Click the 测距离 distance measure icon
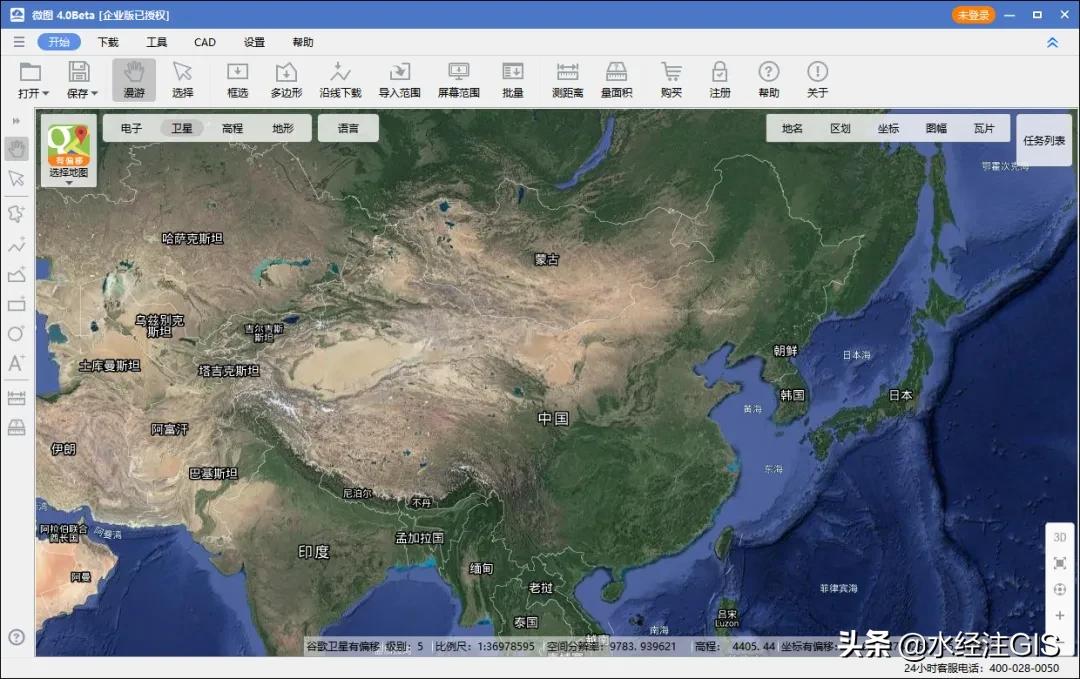Viewport: 1080px width, 679px height. pyautogui.click(x=567, y=79)
